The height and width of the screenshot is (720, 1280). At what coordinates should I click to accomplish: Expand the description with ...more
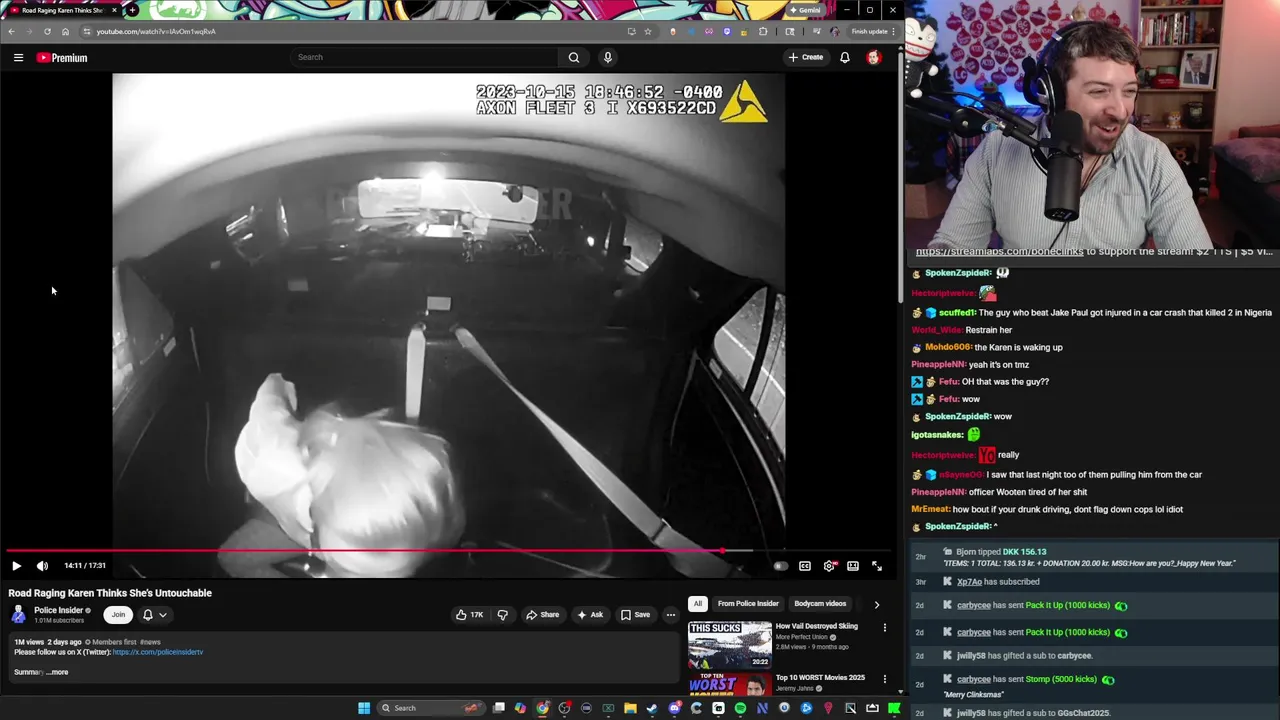pyautogui.click(x=58, y=672)
